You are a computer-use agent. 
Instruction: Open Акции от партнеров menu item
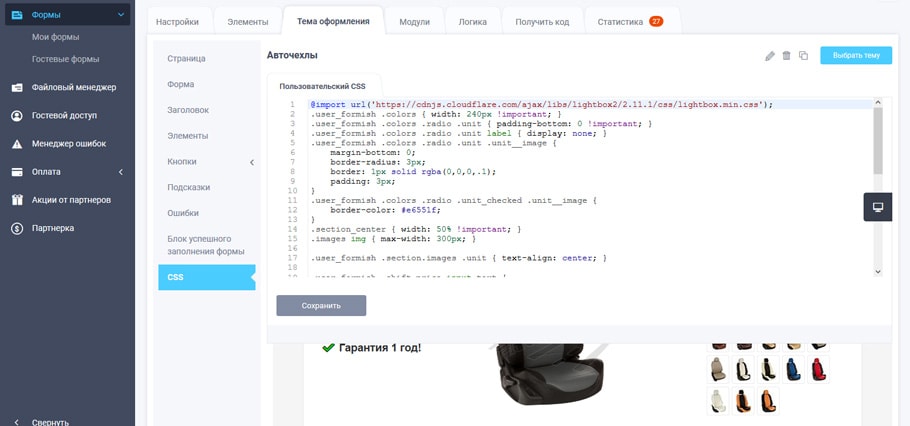tap(71, 200)
